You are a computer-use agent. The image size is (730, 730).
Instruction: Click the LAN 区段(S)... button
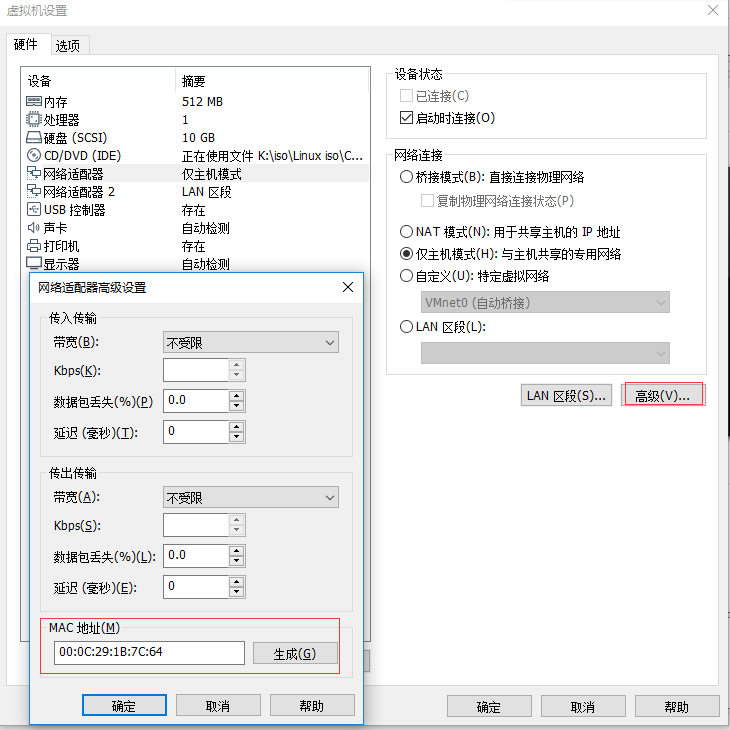click(x=566, y=395)
